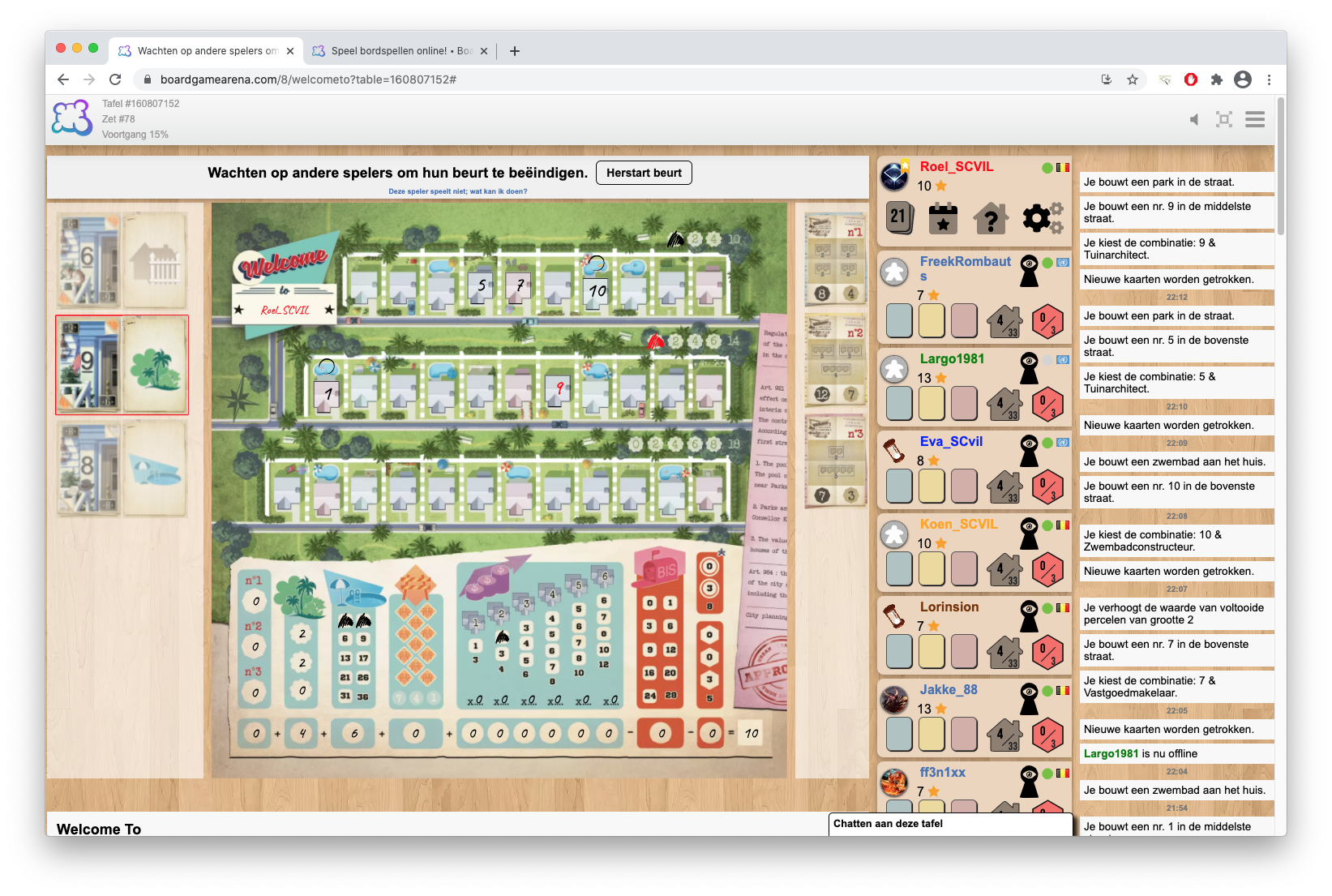Click house numbered 10 in top street
1332x896 pixels.
click(597, 291)
